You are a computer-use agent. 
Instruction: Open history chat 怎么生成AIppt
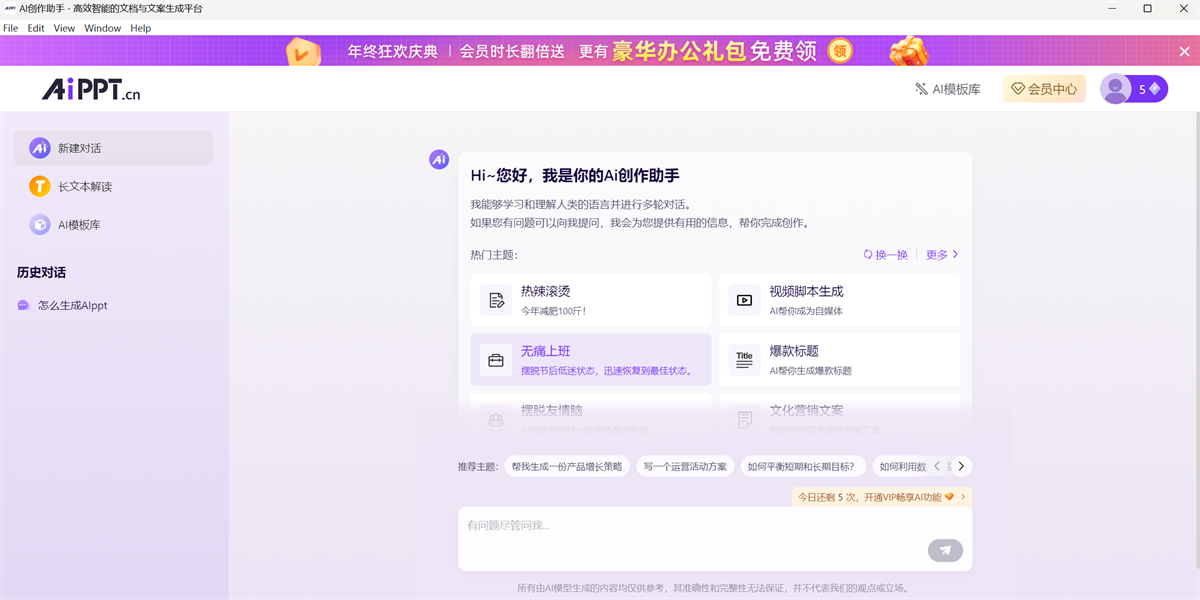click(x=72, y=306)
